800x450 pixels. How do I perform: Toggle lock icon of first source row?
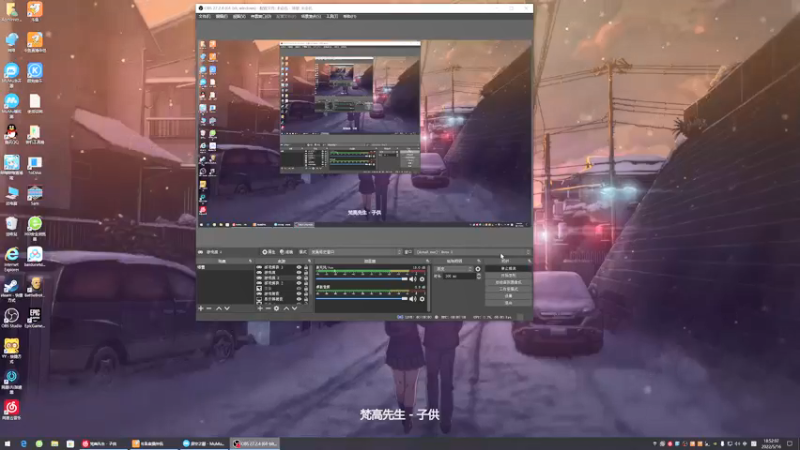(x=306, y=267)
